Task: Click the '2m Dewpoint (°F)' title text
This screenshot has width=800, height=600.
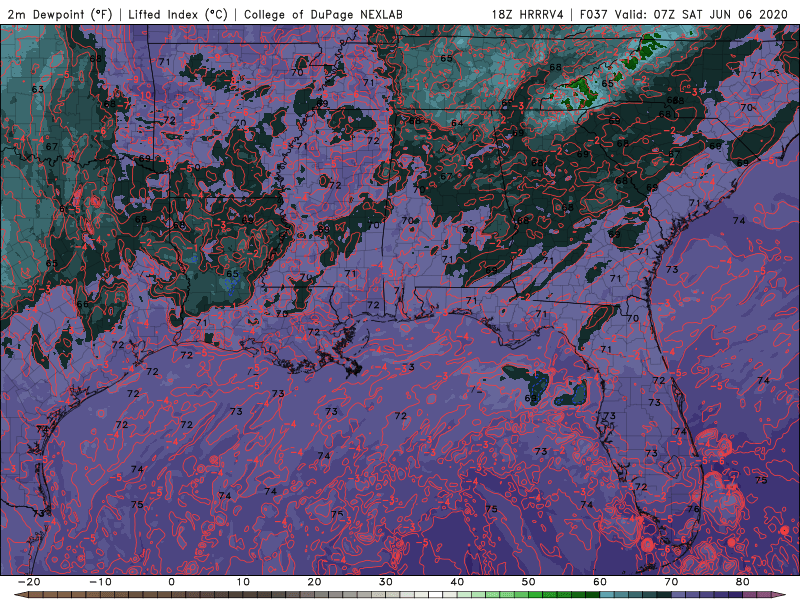Action: pyautogui.click(x=60, y=14)
